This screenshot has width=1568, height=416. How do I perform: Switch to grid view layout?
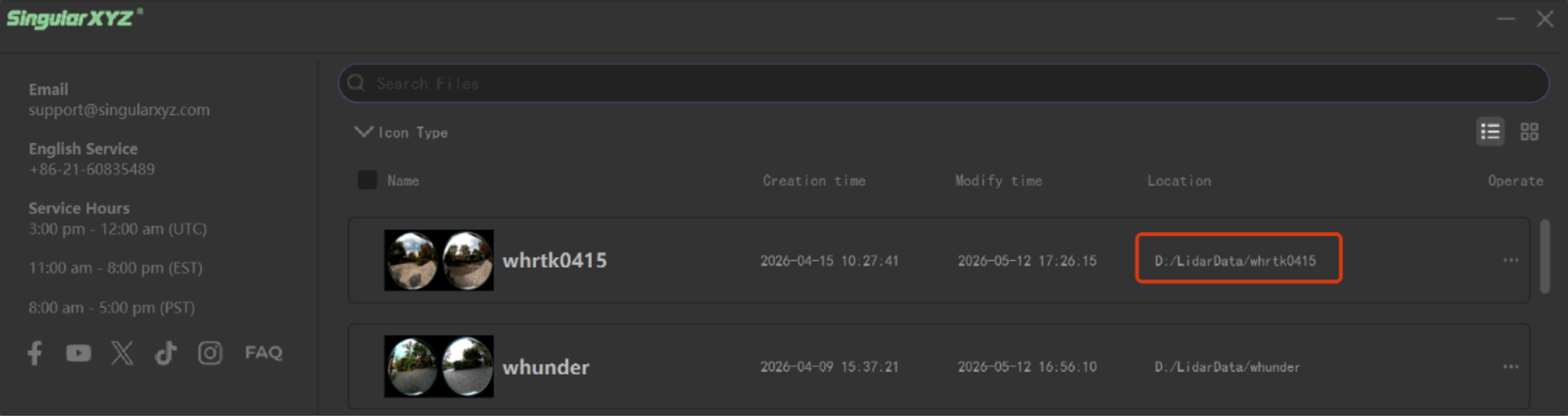click(x=1529, y=131)
